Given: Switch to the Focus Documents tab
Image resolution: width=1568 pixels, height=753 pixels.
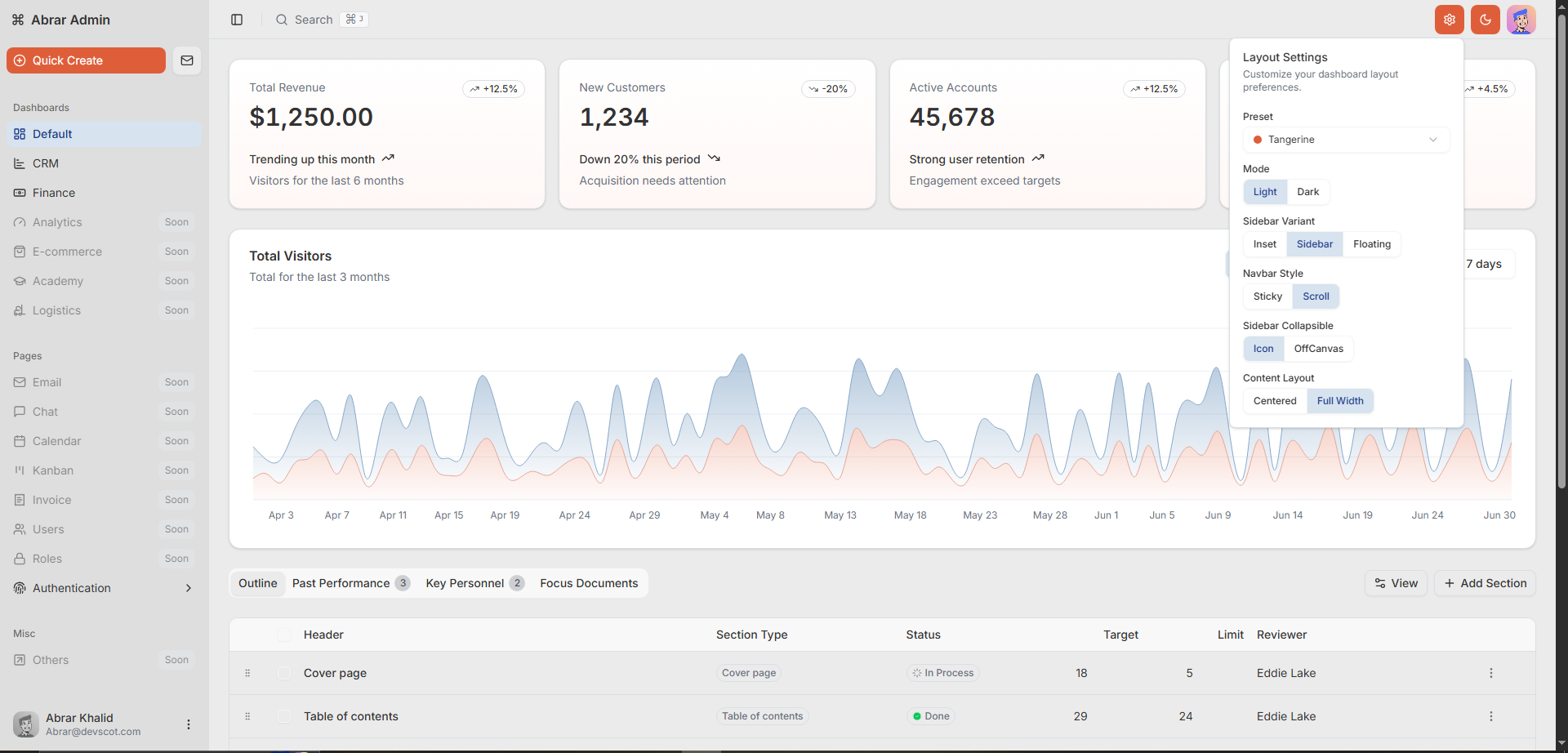Looking at the screenshot, I should 589,583.
